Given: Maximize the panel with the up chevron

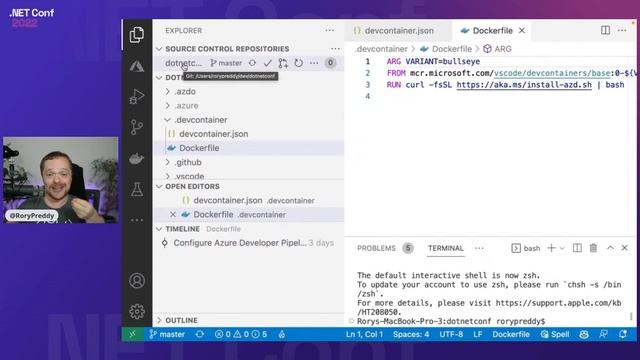Looking at the screenshot, I should [610, 248].
